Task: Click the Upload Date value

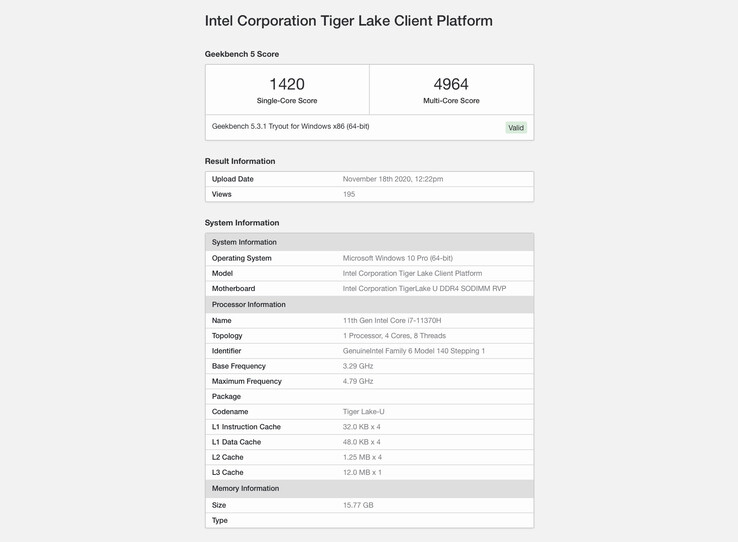Action: pos(393,179)
